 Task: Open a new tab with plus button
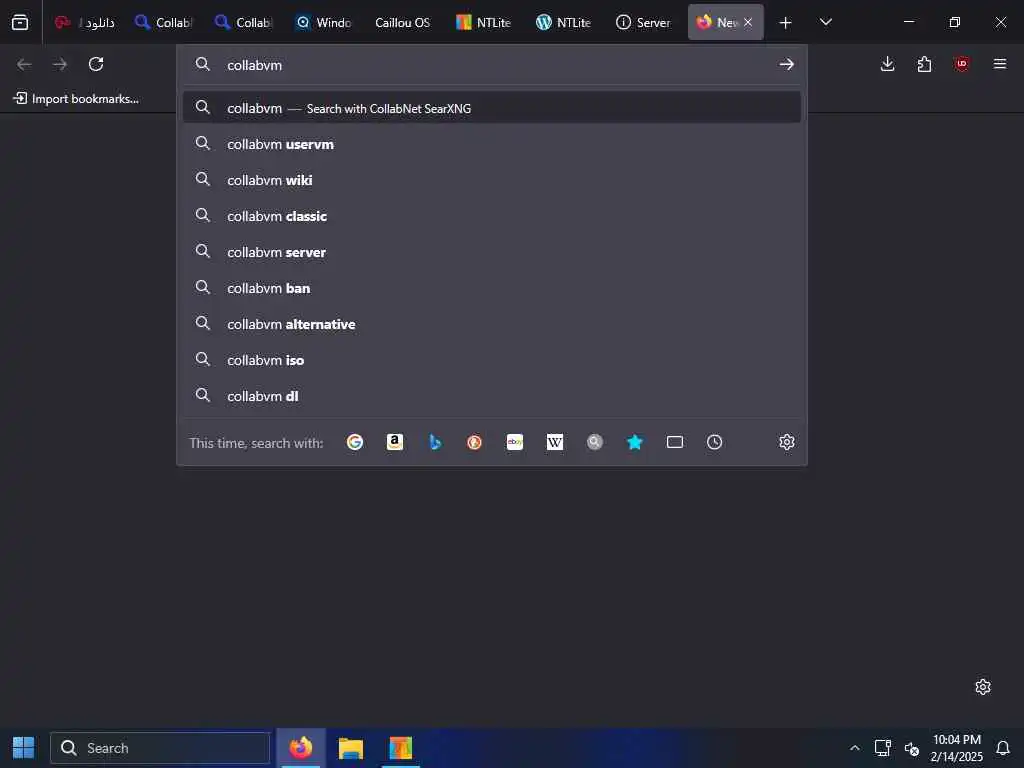(x=786, y=23)
